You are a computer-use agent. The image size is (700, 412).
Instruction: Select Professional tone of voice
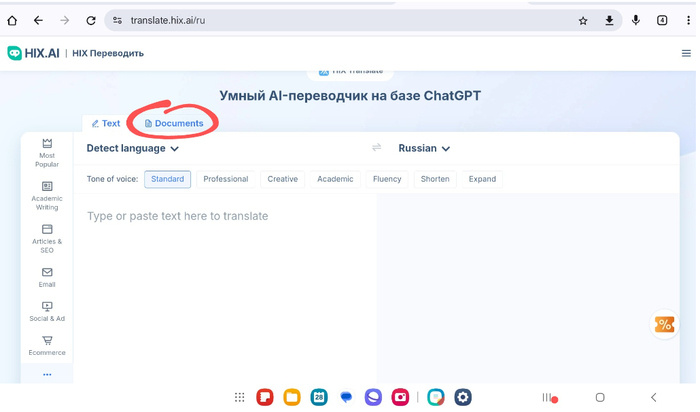[x=225, y=179]
